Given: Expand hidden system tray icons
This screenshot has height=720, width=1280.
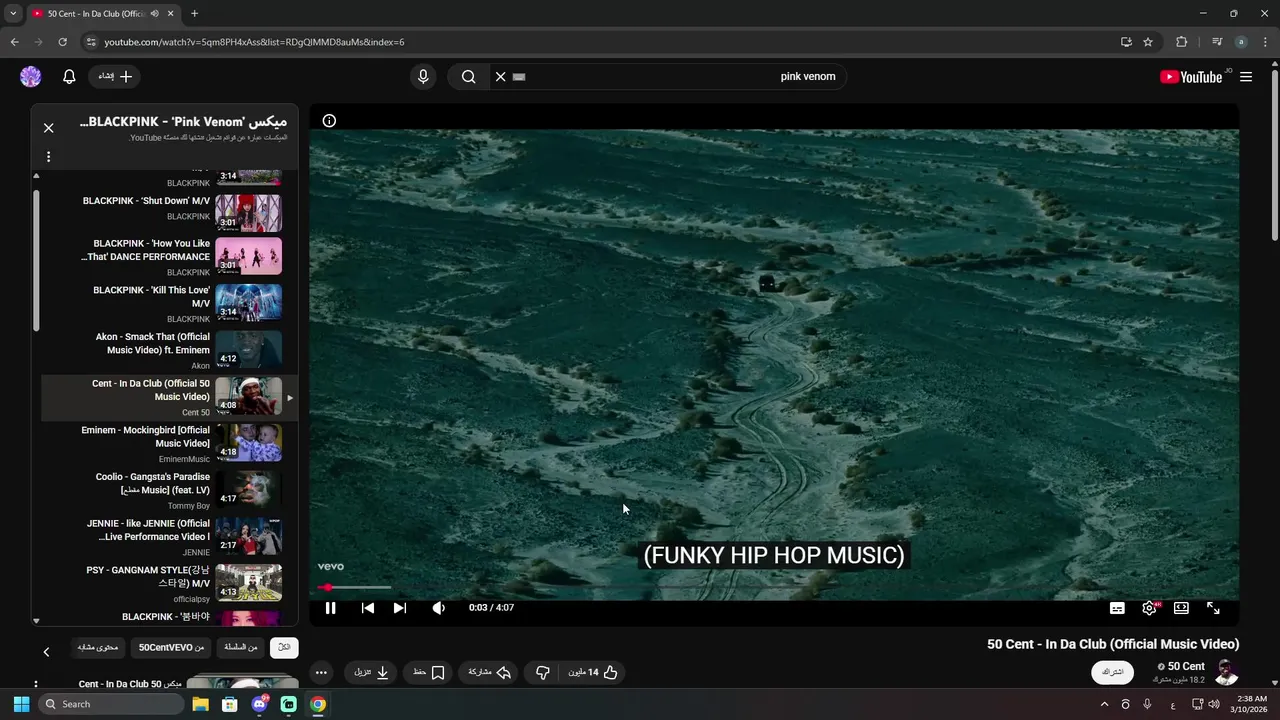Looking at the screenshot, I should (1104, 704).
